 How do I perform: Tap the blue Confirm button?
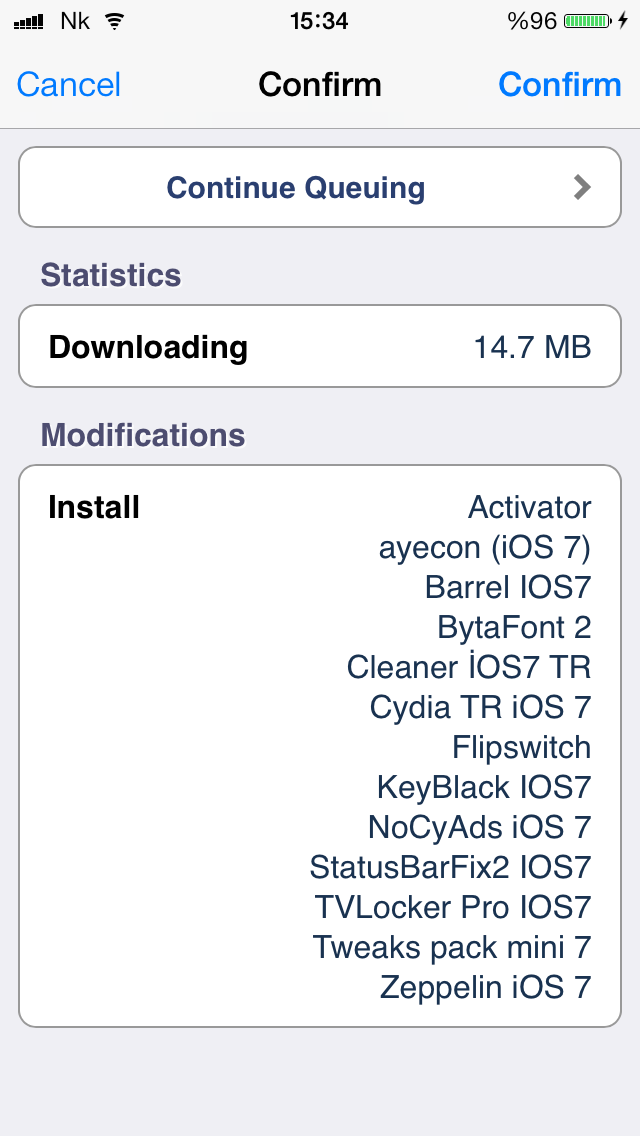(560, 85)
